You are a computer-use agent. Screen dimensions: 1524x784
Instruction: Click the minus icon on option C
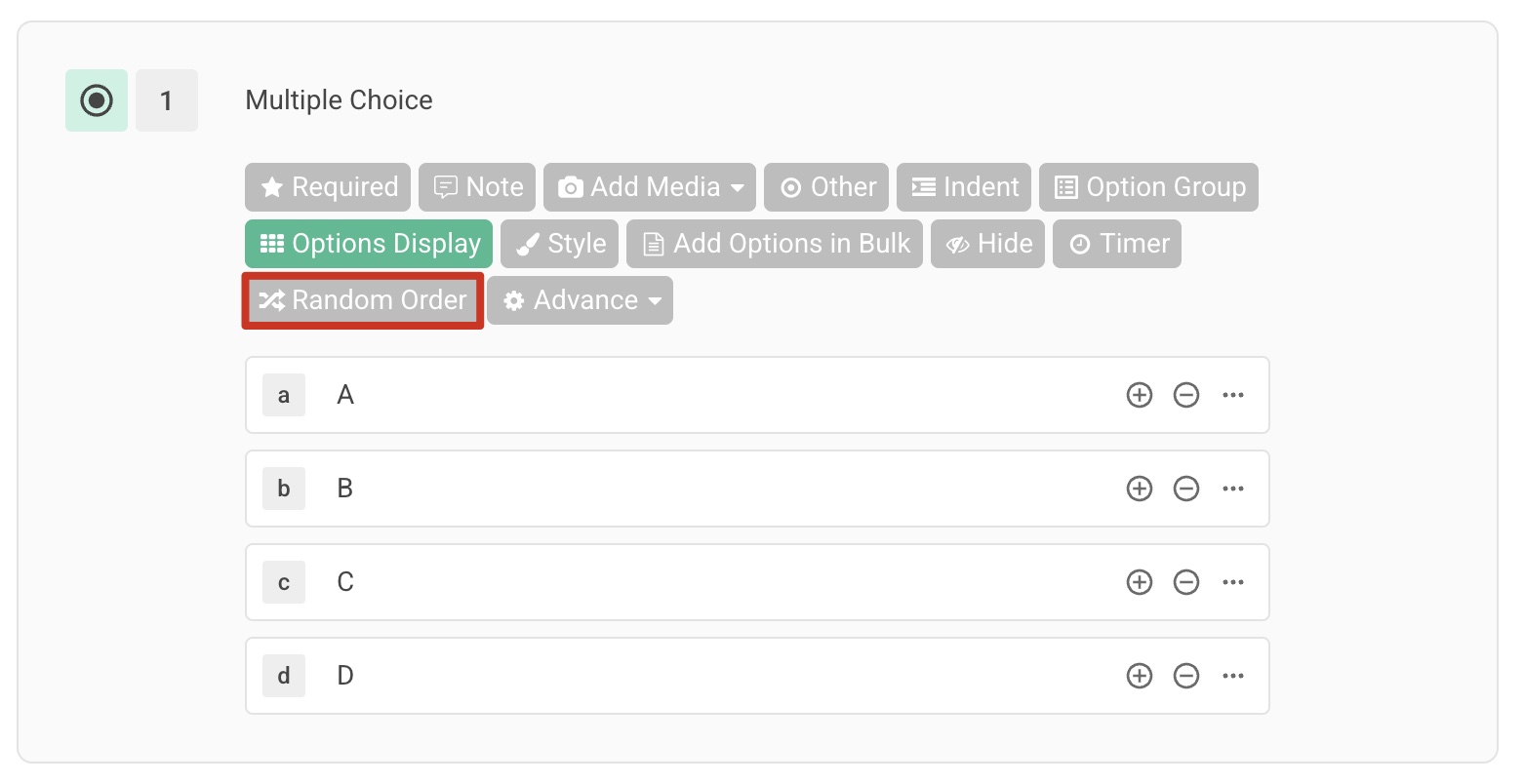coord(1185,582)
